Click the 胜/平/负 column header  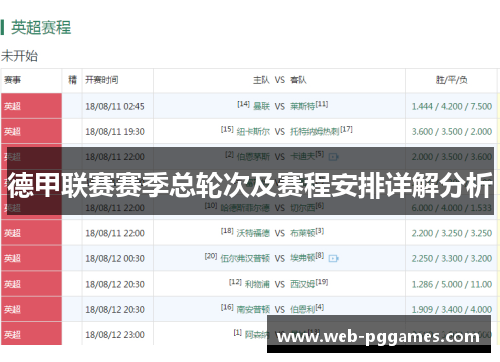tap(452, 80)
